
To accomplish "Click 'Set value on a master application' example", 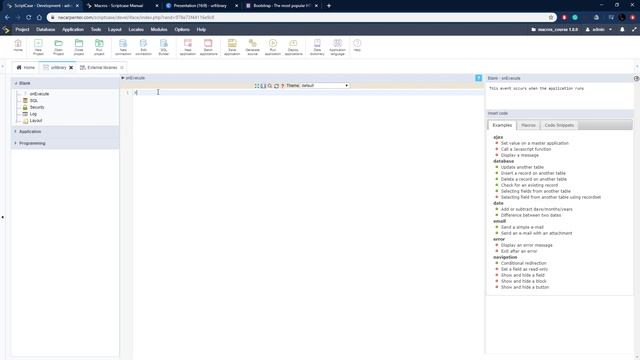I will tap(535, 143).
